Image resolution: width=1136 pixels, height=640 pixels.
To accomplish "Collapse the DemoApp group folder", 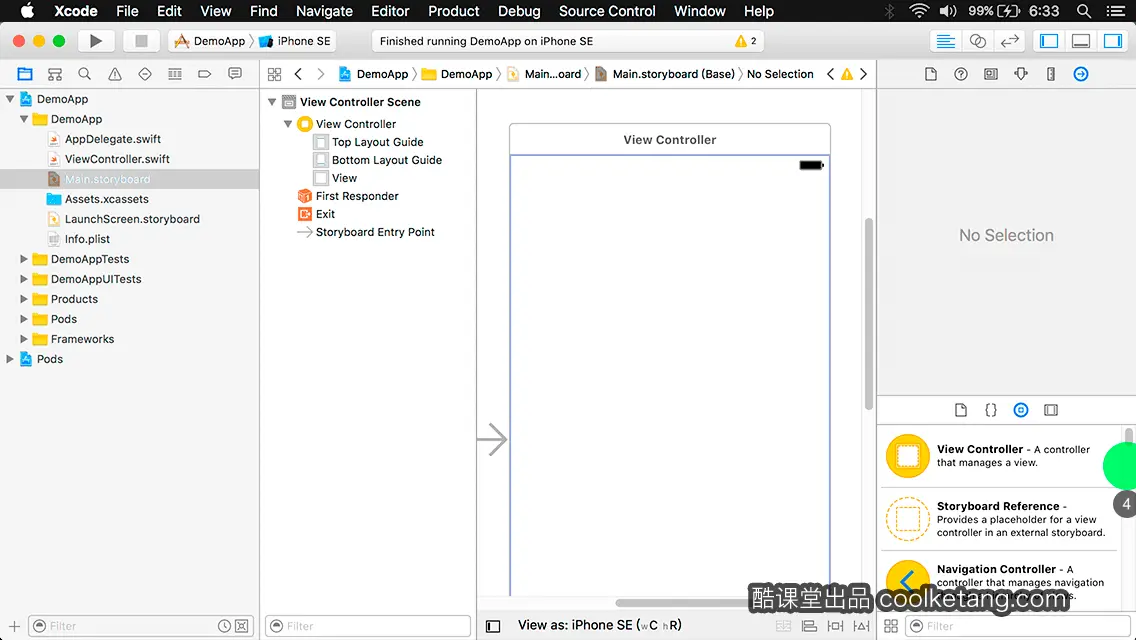I will point(24,119).
